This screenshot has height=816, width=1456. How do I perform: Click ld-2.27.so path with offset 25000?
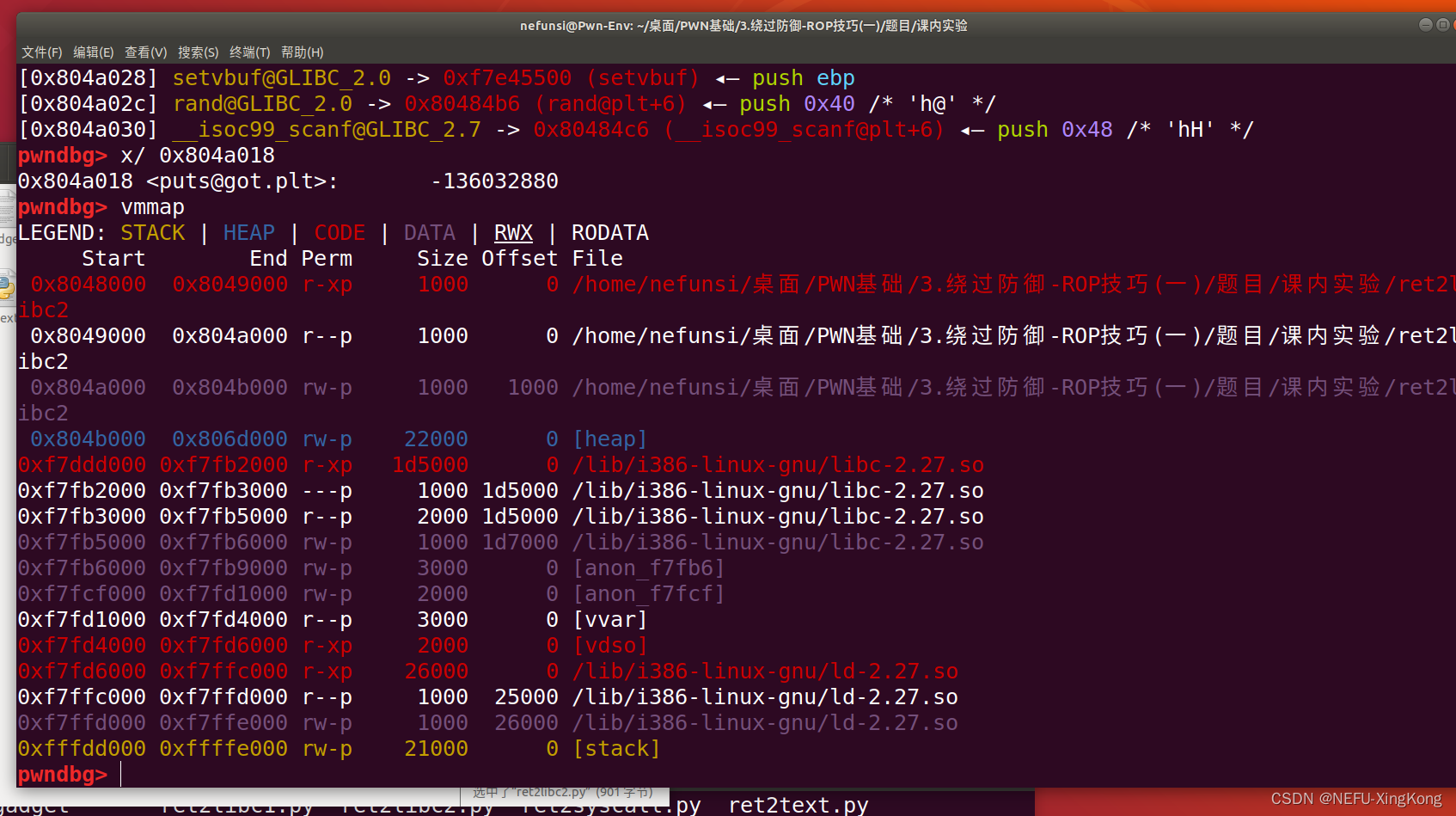[765, 697]
